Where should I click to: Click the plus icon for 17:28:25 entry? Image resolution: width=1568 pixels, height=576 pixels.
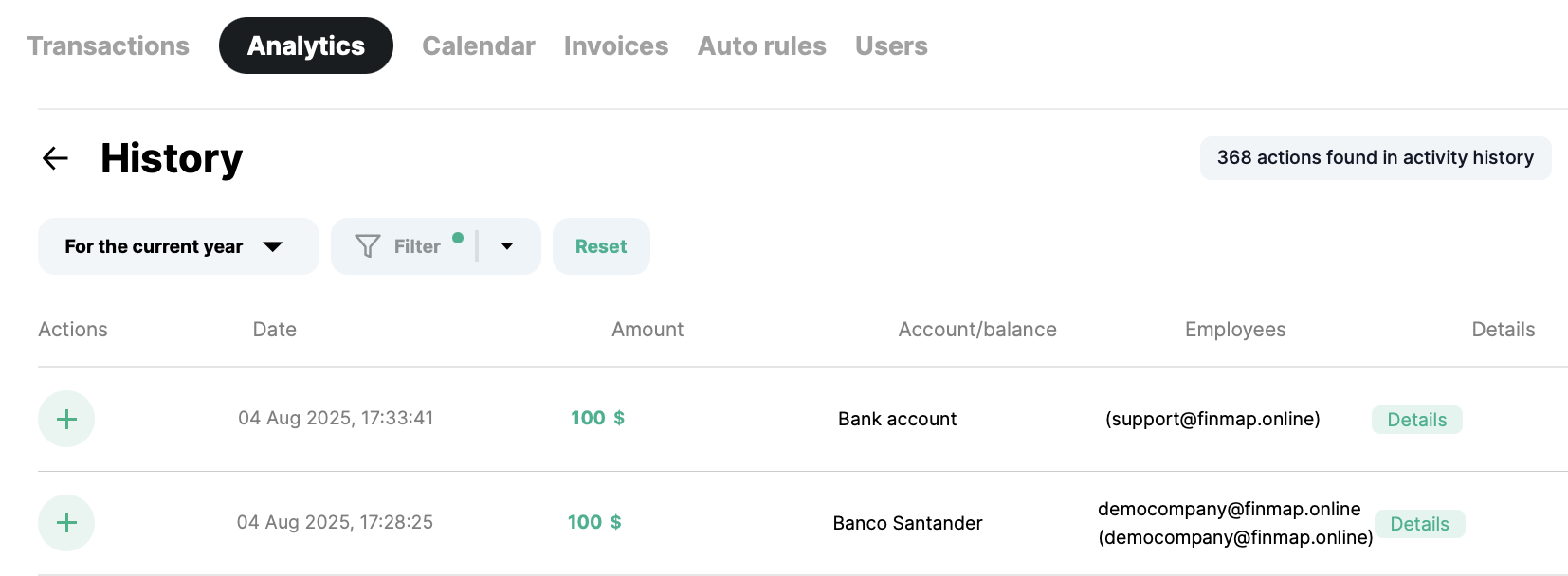(66, 523)
